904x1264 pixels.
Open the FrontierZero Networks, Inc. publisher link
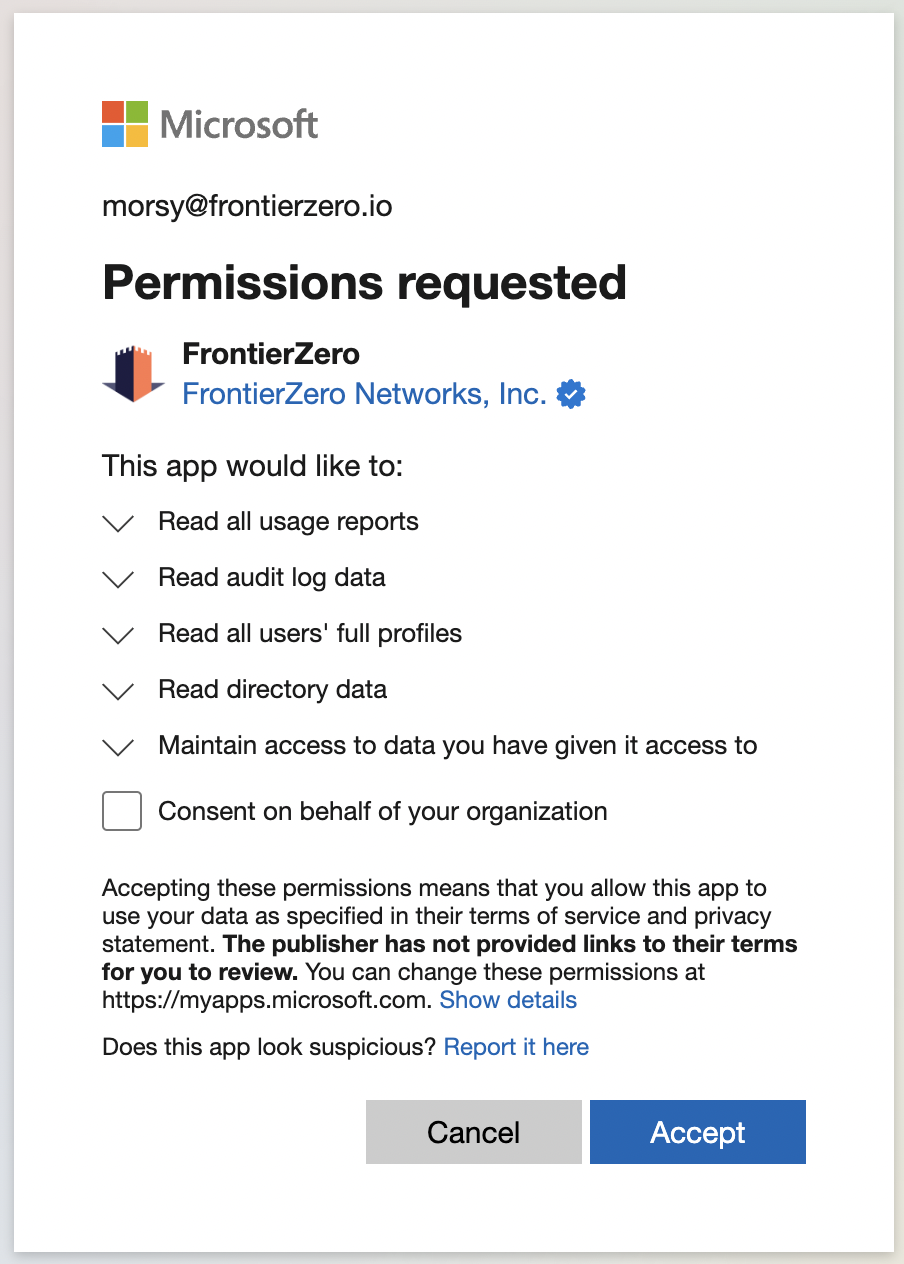click(364, 394)
